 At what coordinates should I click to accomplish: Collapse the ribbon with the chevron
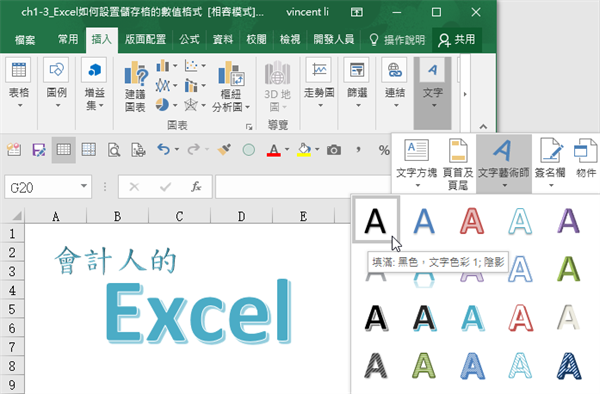pos(483,126)
